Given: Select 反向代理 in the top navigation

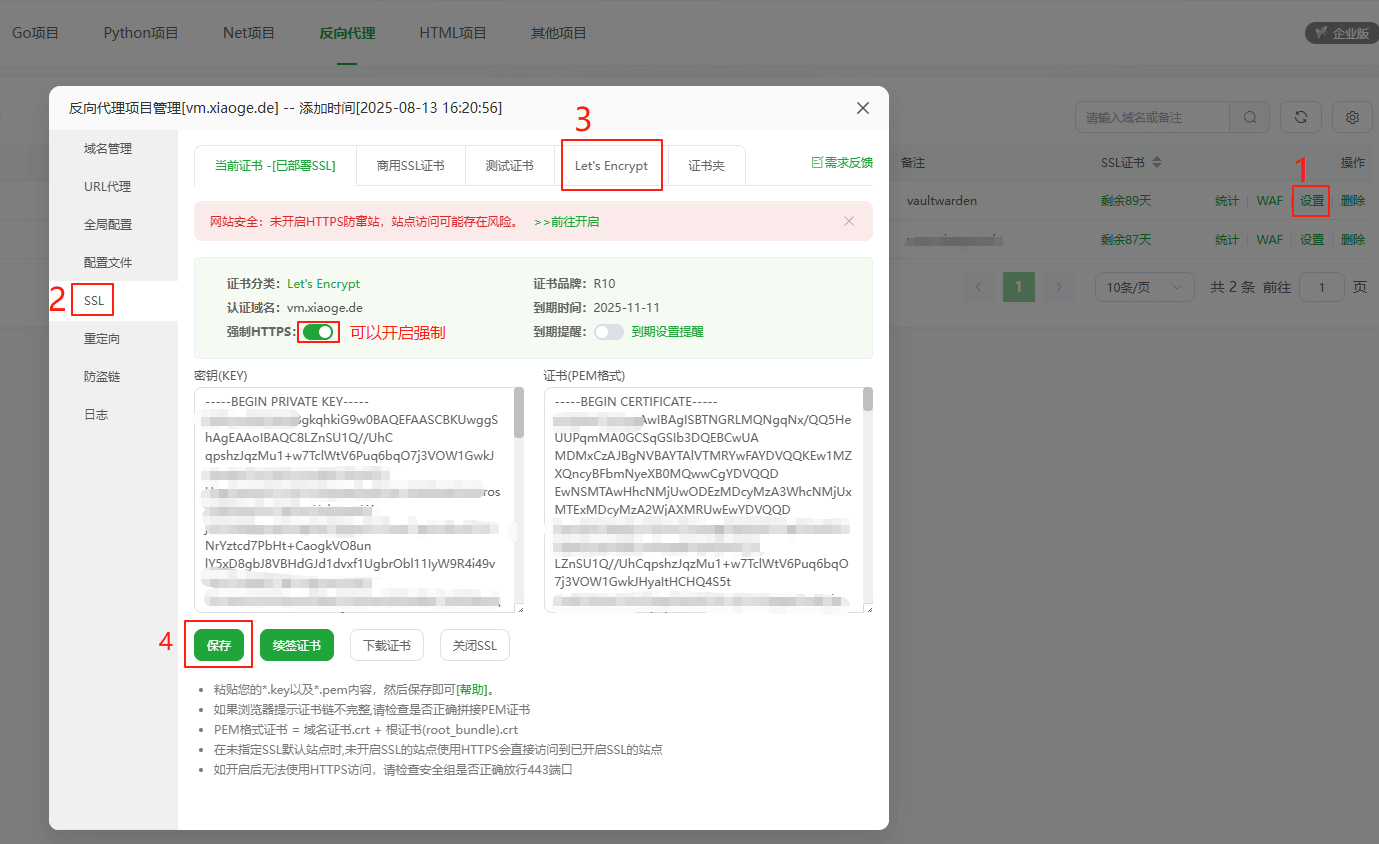Looking at the screenshot, I should pos(346,32).
